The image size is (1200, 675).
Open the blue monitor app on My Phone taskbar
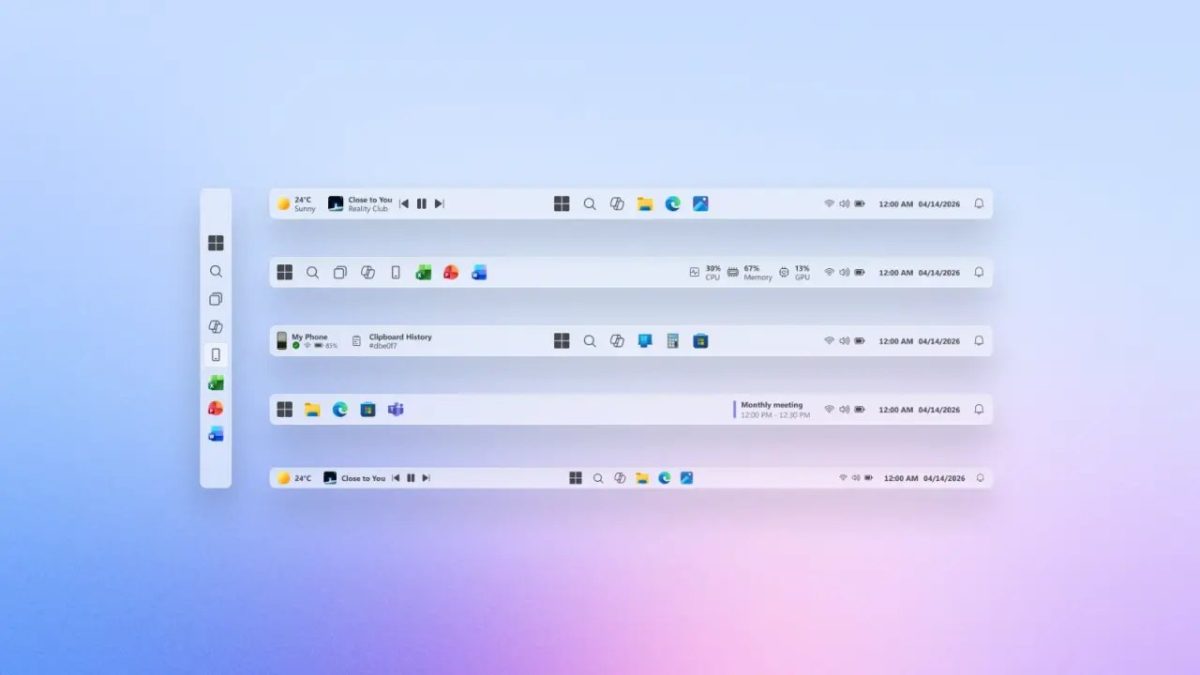tap(645, 341)
